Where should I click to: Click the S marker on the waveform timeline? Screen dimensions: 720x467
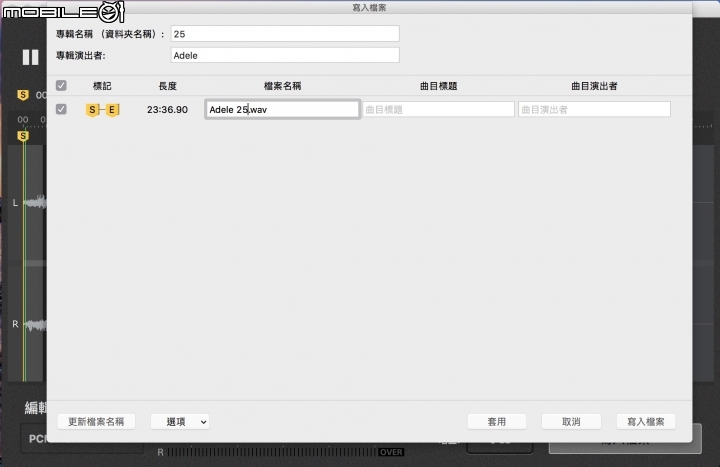coord(22,136)
